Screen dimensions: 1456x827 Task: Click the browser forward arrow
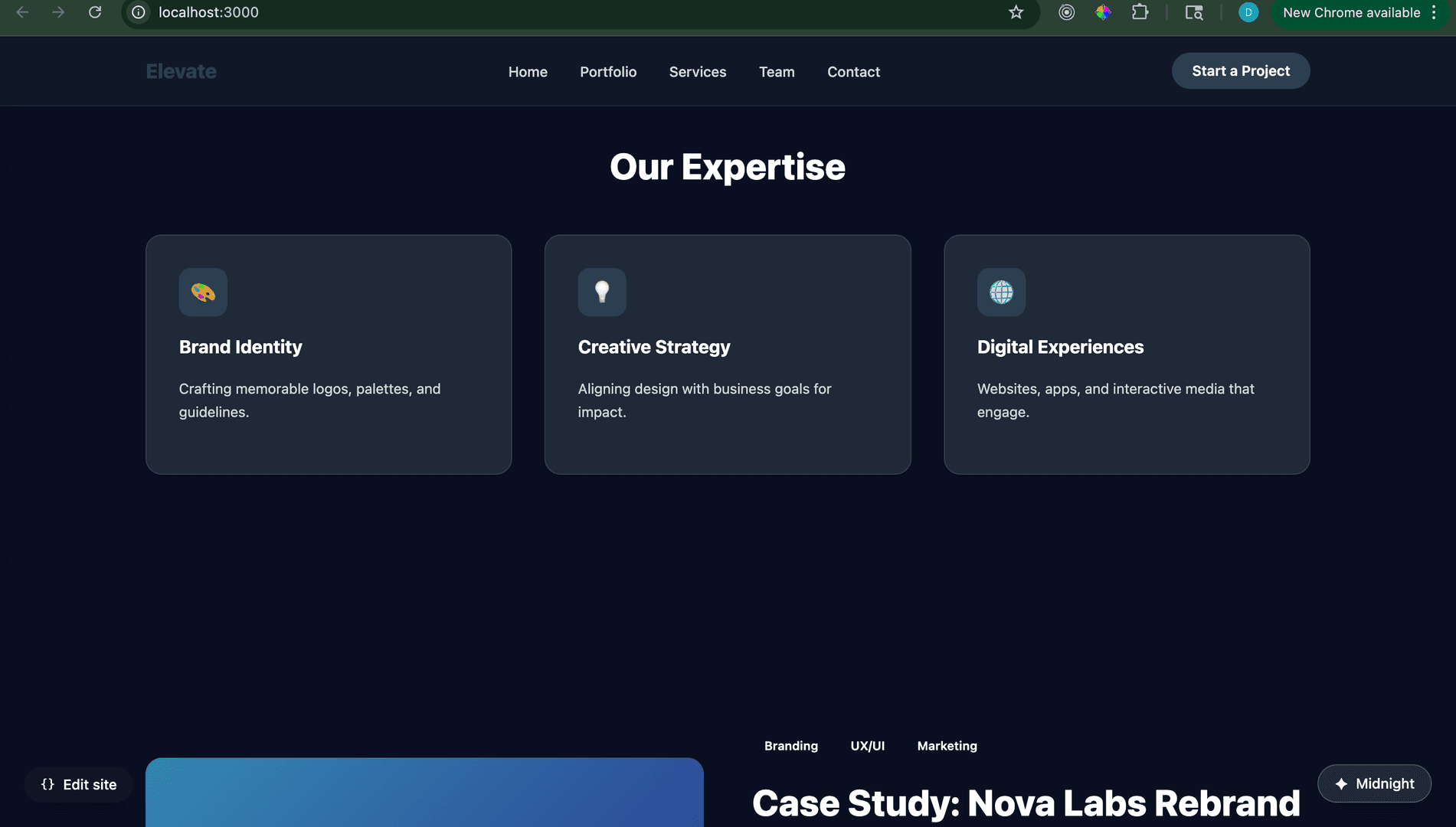tap(58, 12)
